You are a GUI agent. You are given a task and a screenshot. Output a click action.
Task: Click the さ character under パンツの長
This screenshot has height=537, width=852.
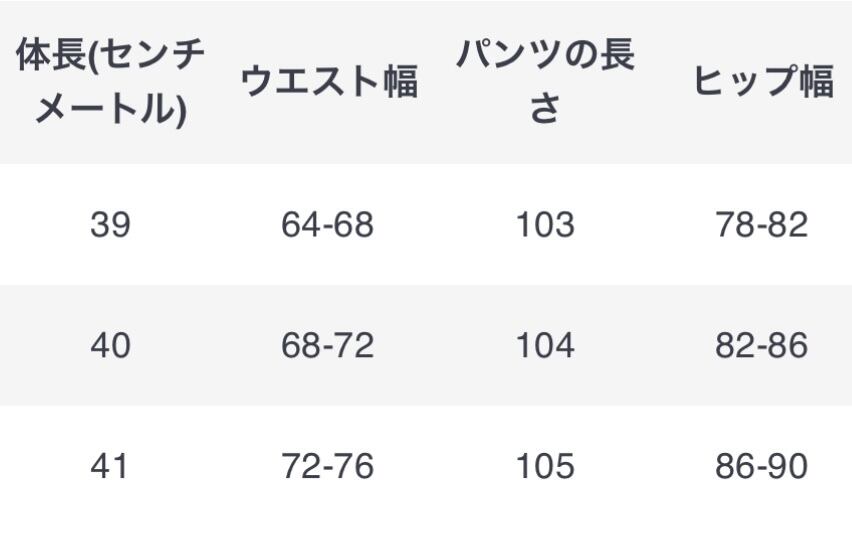[x=545, y=108]
